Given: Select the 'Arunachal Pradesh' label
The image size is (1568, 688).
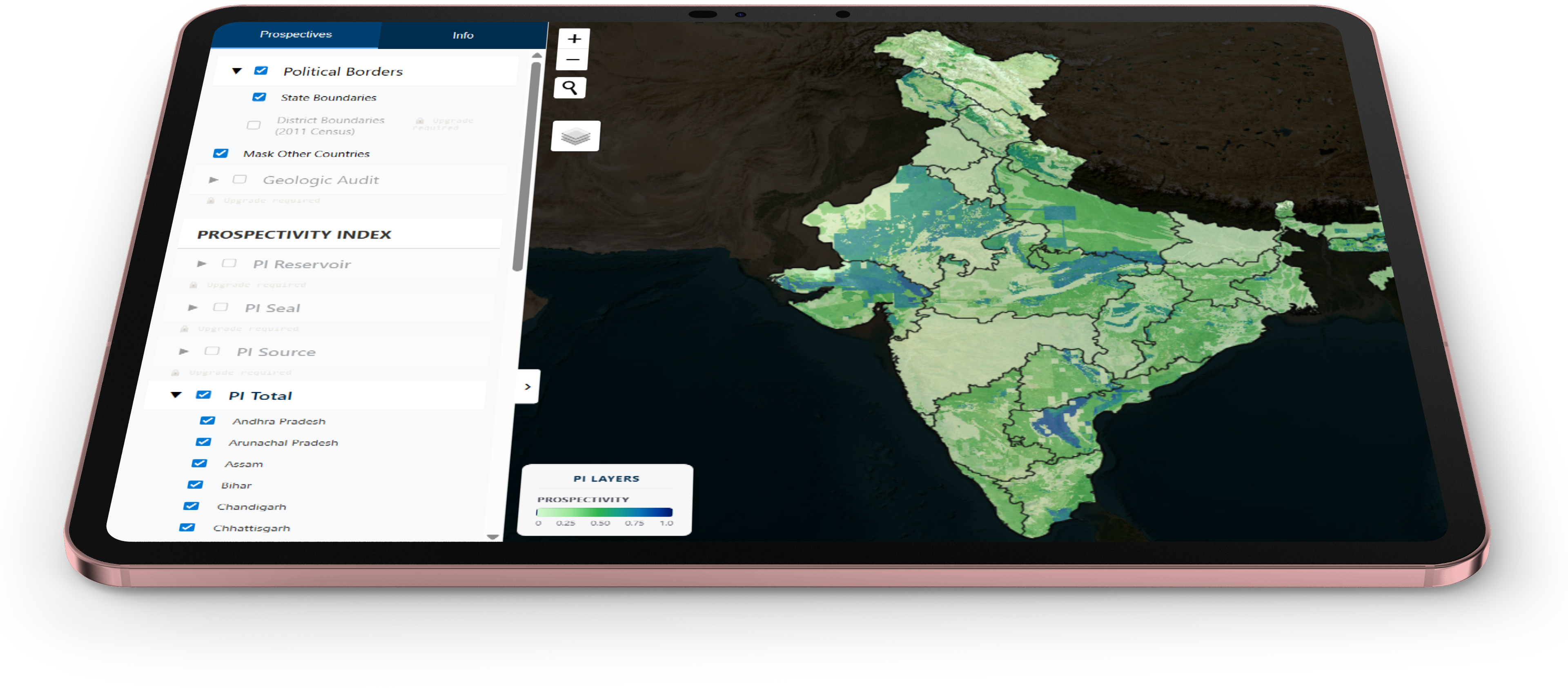Looking at the screenshot, I should (x=283, y=443).
